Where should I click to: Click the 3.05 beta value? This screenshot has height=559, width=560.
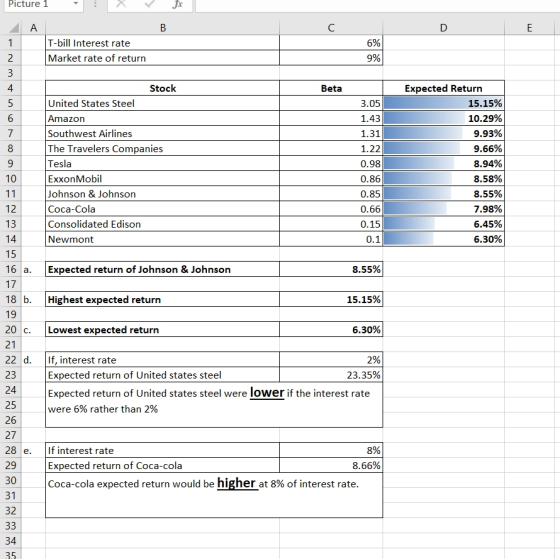coord(331,103)
